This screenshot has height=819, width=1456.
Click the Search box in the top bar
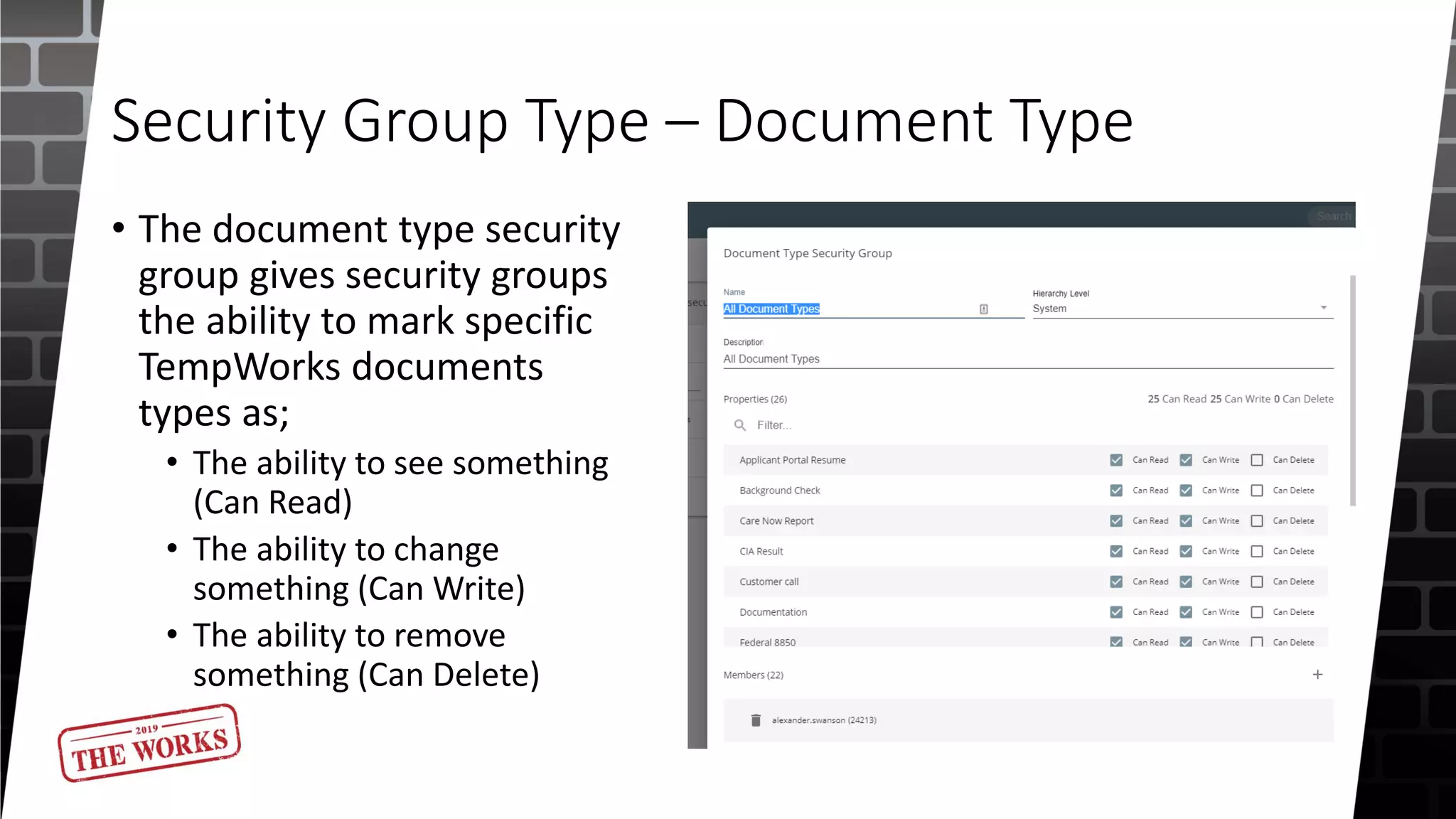coord(1332,216)
